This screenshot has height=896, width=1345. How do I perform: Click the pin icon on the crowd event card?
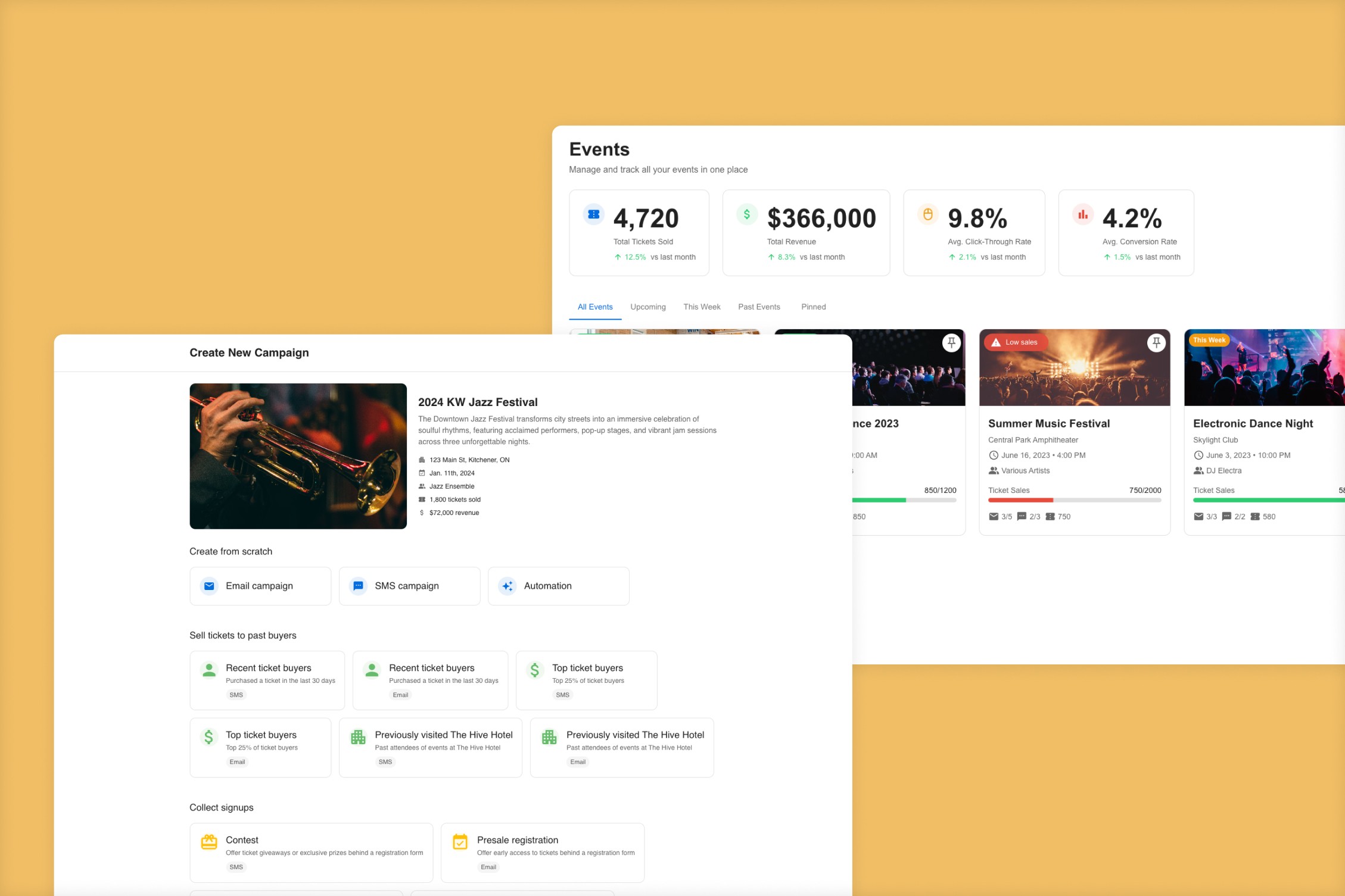(x=951, y=343)
